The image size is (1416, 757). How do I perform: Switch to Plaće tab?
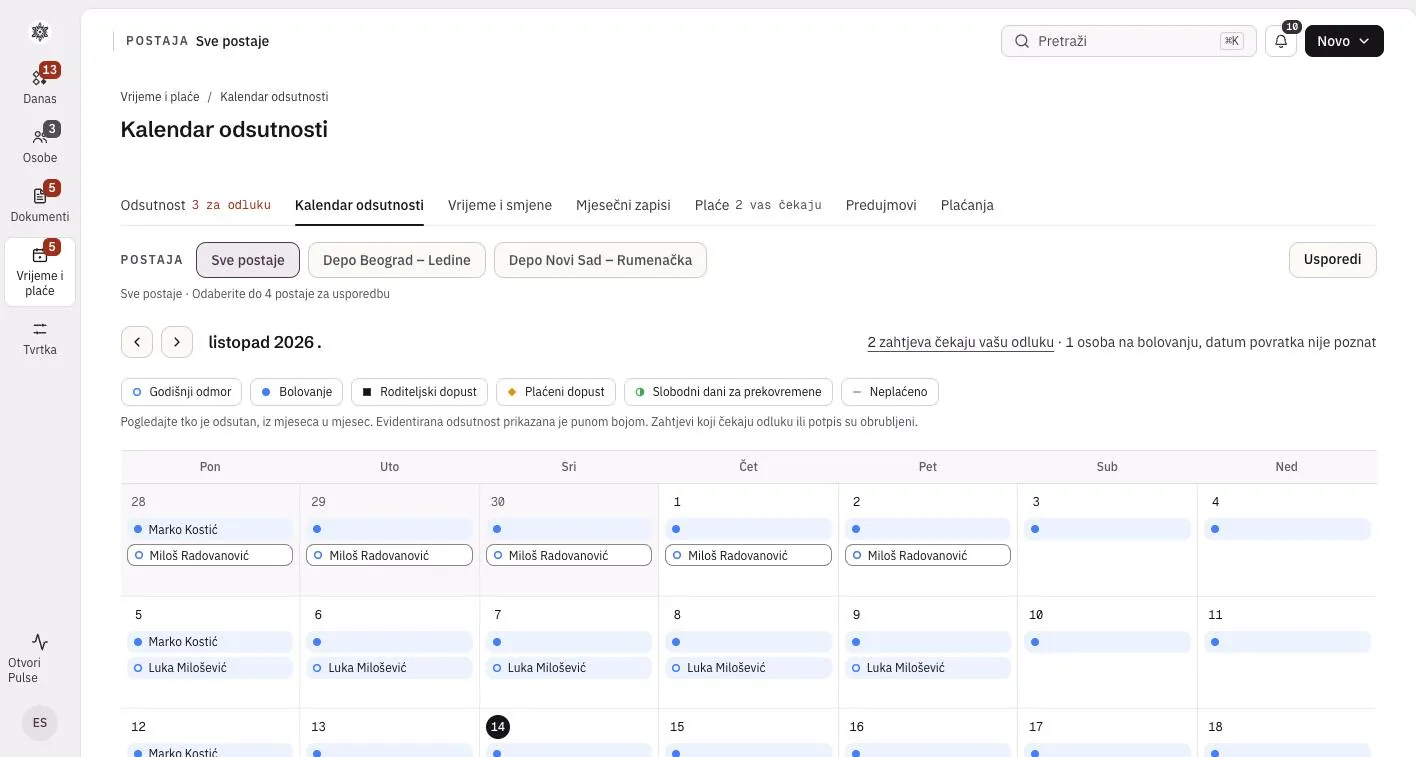[758, 205]
